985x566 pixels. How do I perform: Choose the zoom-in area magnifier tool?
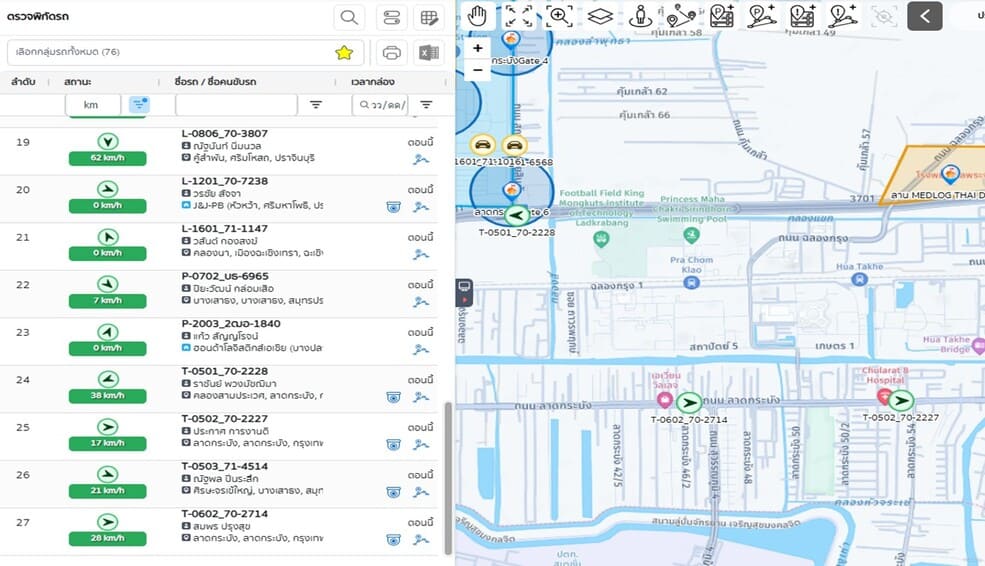point(559,16)
